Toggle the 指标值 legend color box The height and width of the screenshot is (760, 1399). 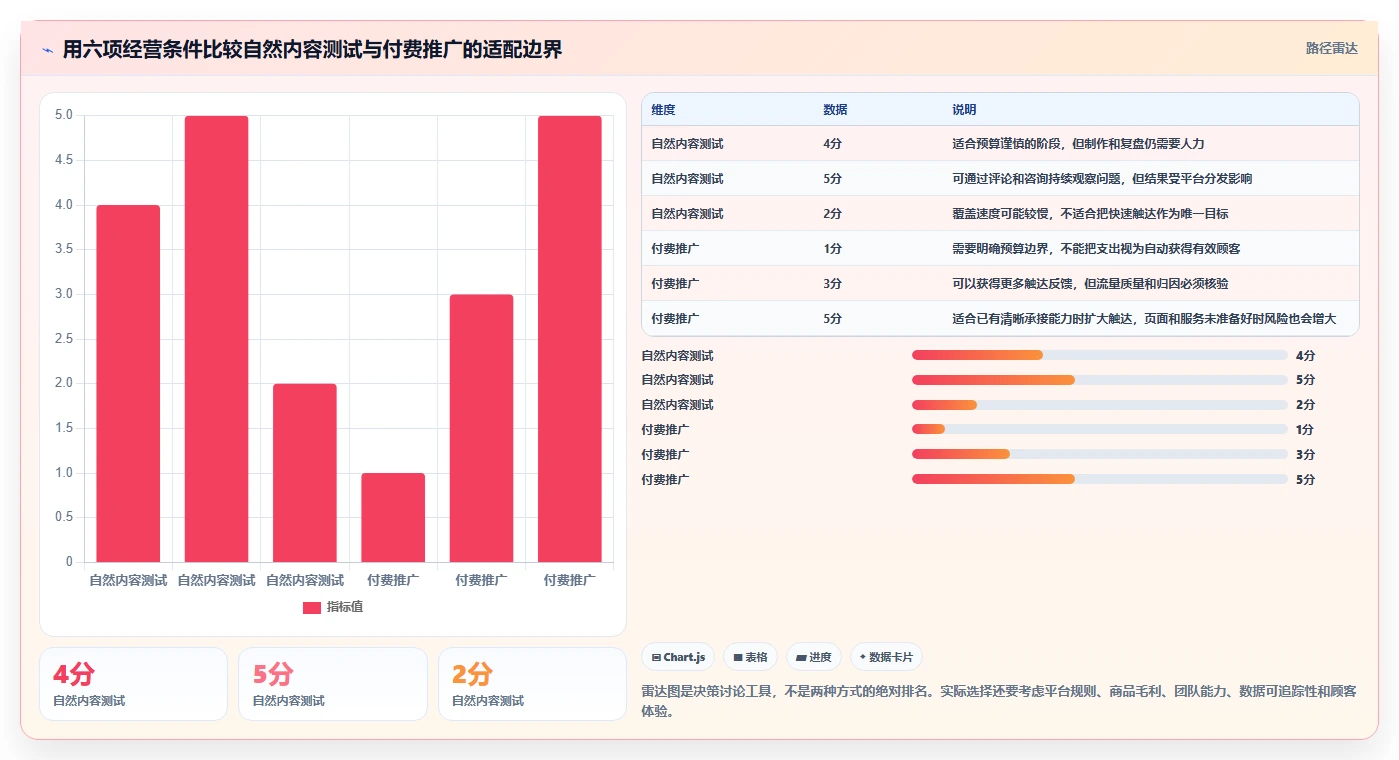pyautogui.click(x=312, y=607)
